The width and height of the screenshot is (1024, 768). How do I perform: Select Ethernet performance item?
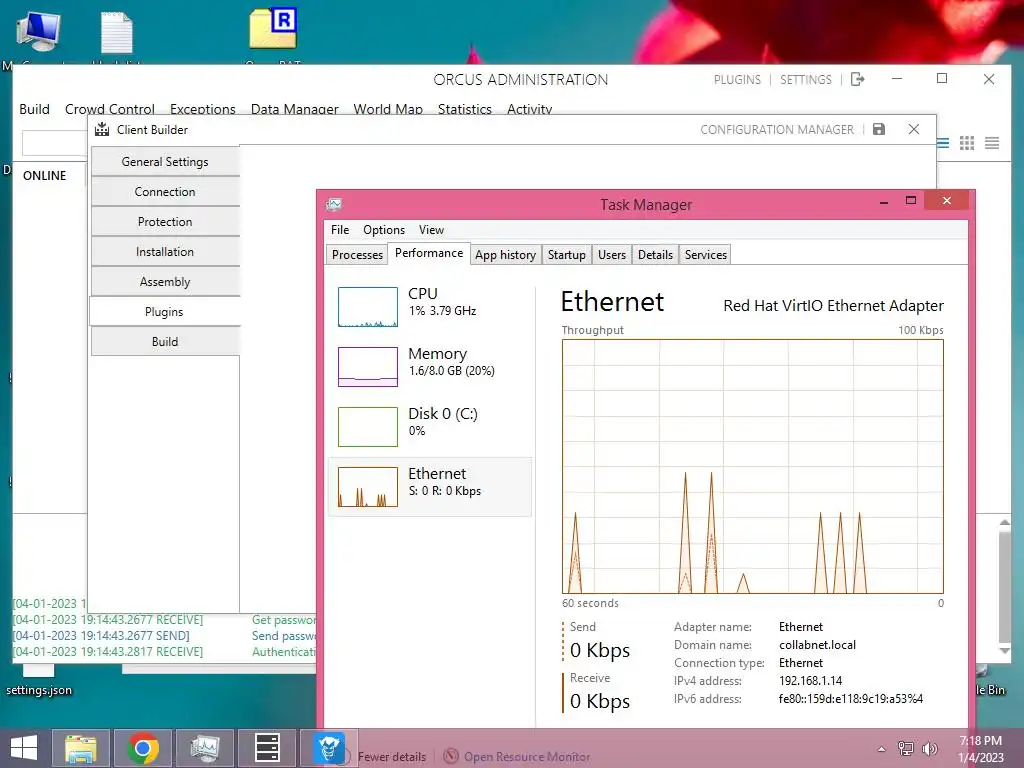coord(430,487)
